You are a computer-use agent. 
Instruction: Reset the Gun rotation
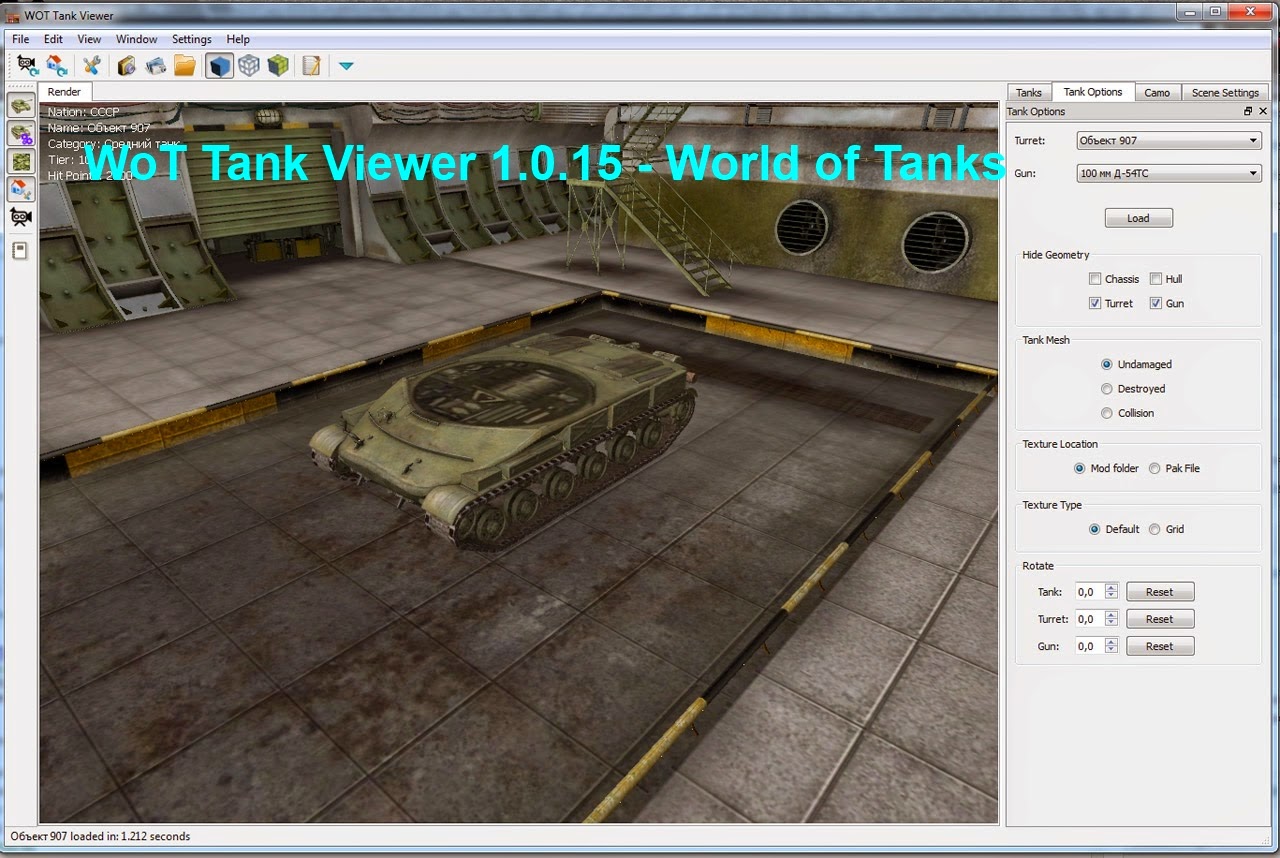click(1160, 646)
